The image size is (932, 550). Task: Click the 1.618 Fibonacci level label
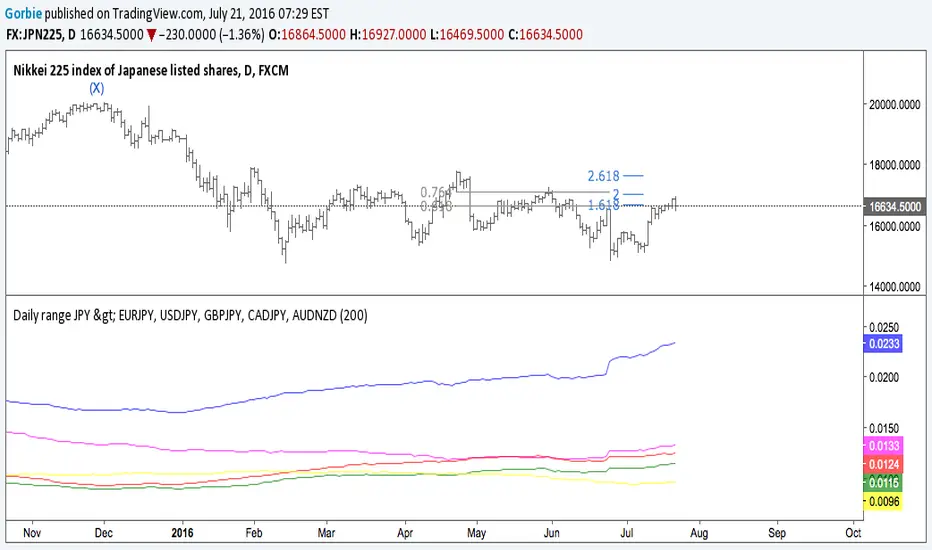[603, 205]
